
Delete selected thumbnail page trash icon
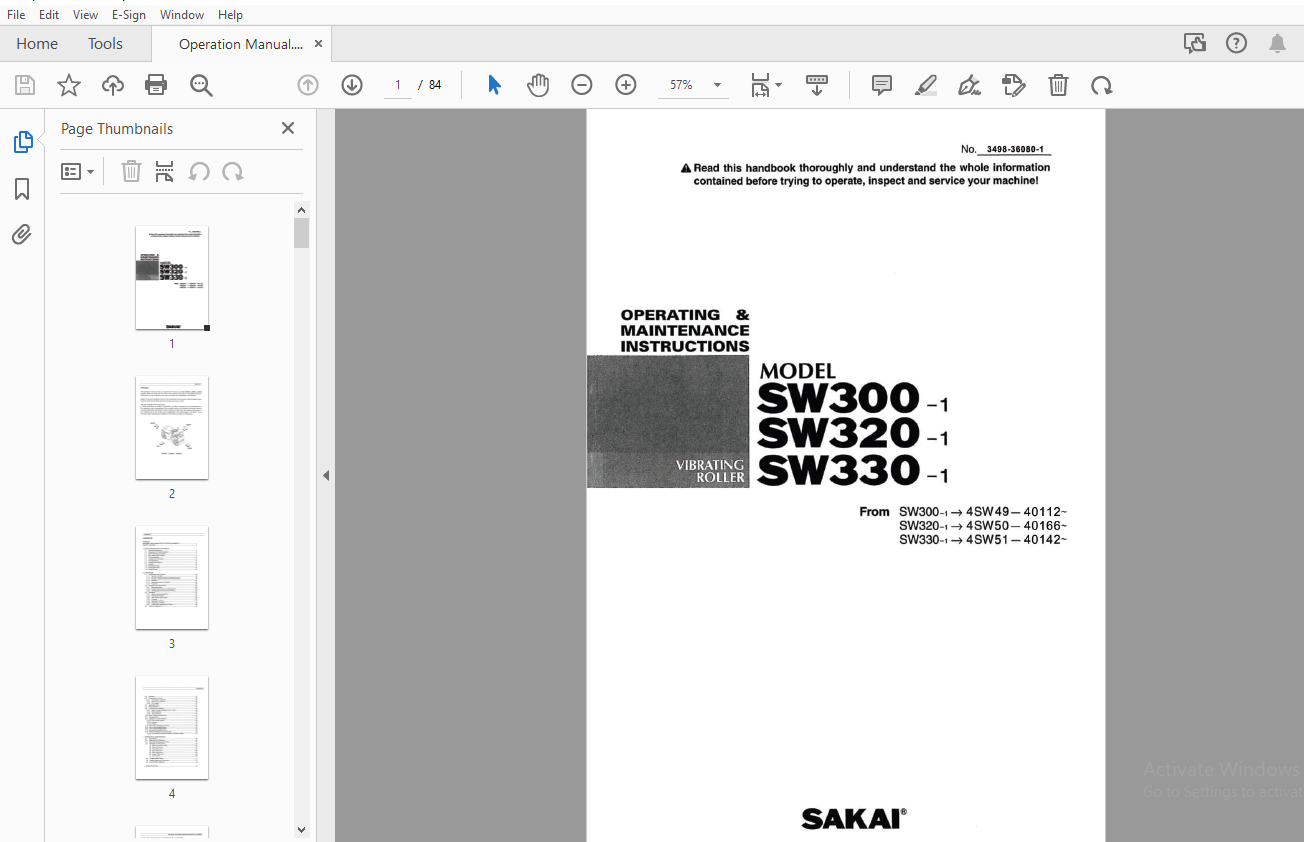coord(131,172)
